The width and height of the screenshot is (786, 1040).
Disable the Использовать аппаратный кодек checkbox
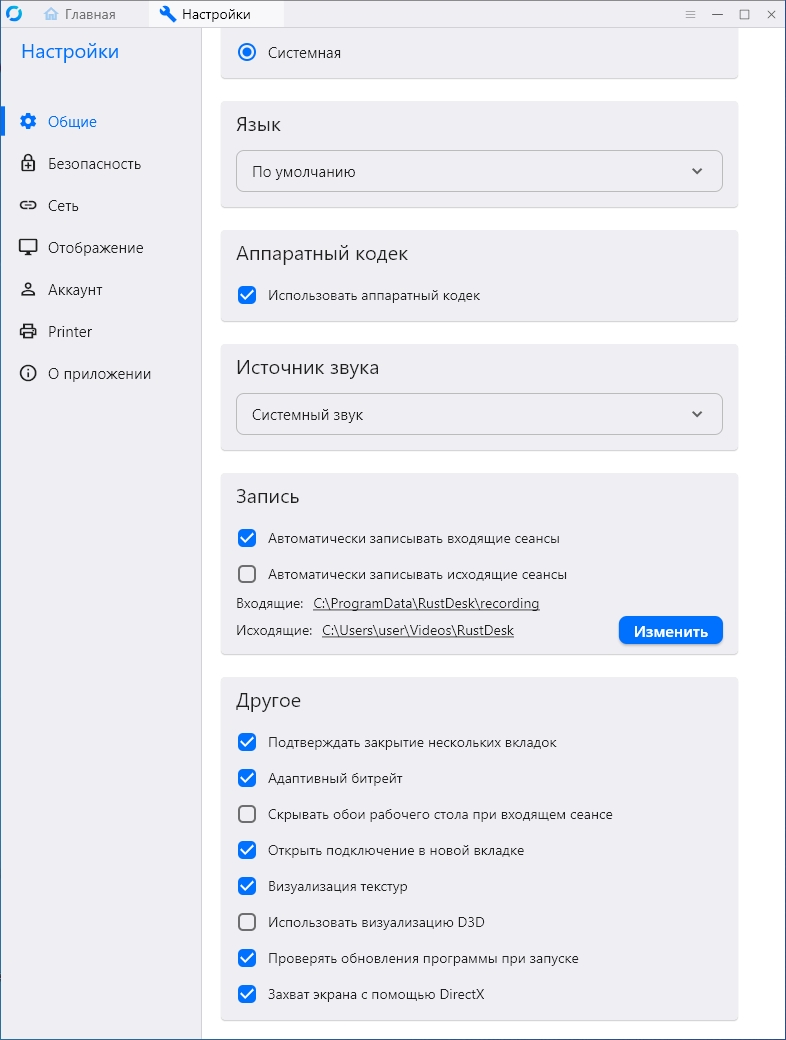[247, 295]
